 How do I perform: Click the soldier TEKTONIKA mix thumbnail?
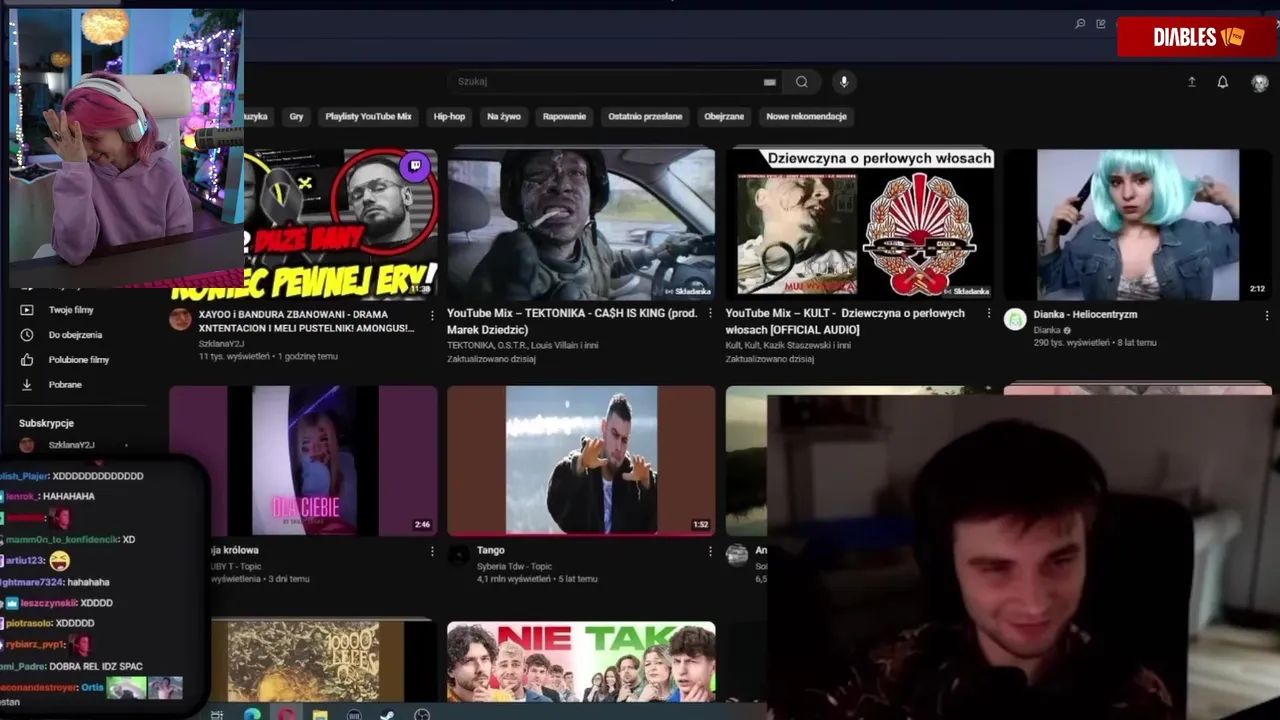coord(581,224)
